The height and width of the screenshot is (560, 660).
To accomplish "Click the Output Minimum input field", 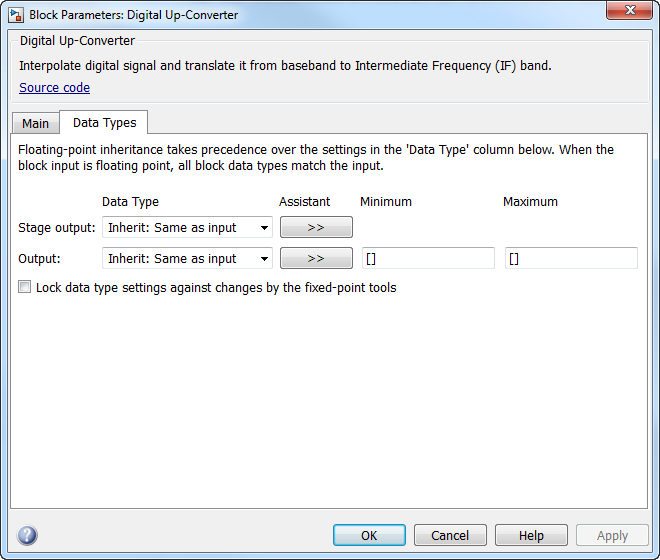I will (x=428, y=258).
